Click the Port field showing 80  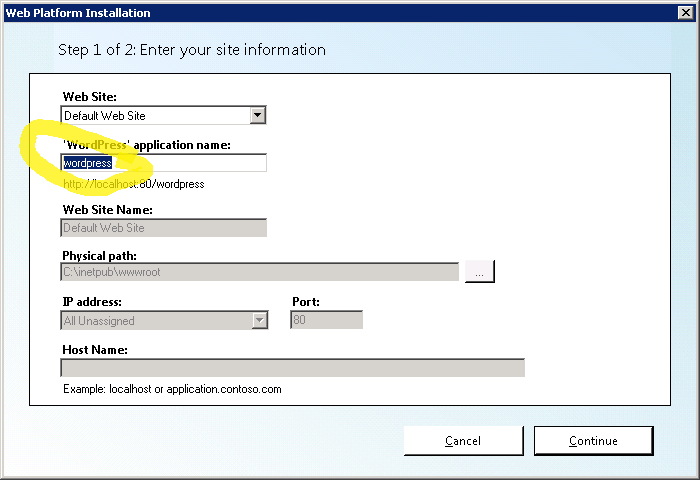(326, 320)
